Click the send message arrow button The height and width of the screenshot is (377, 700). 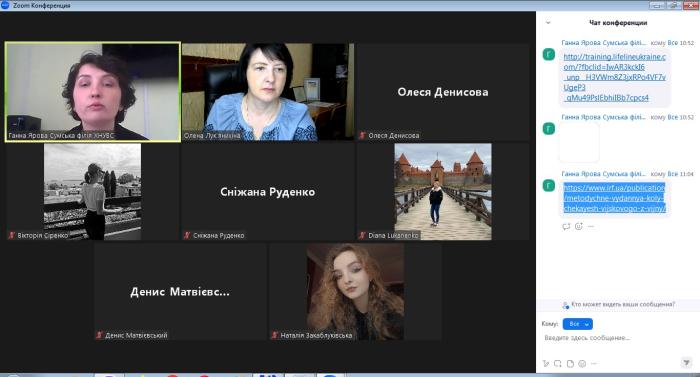687,363
